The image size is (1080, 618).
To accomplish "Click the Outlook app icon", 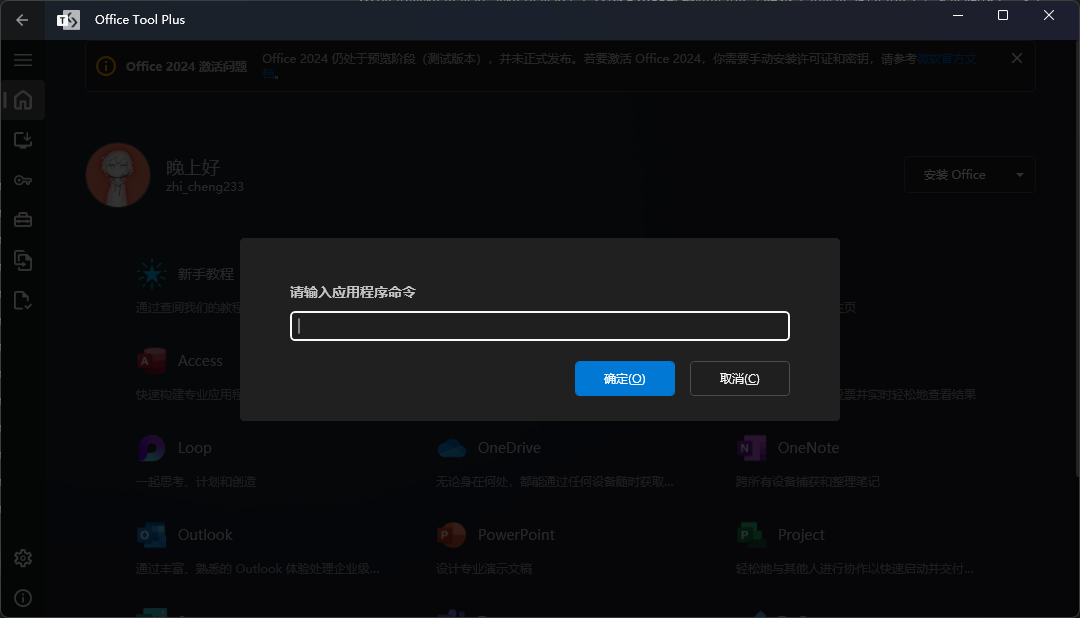I will (152, 535).
